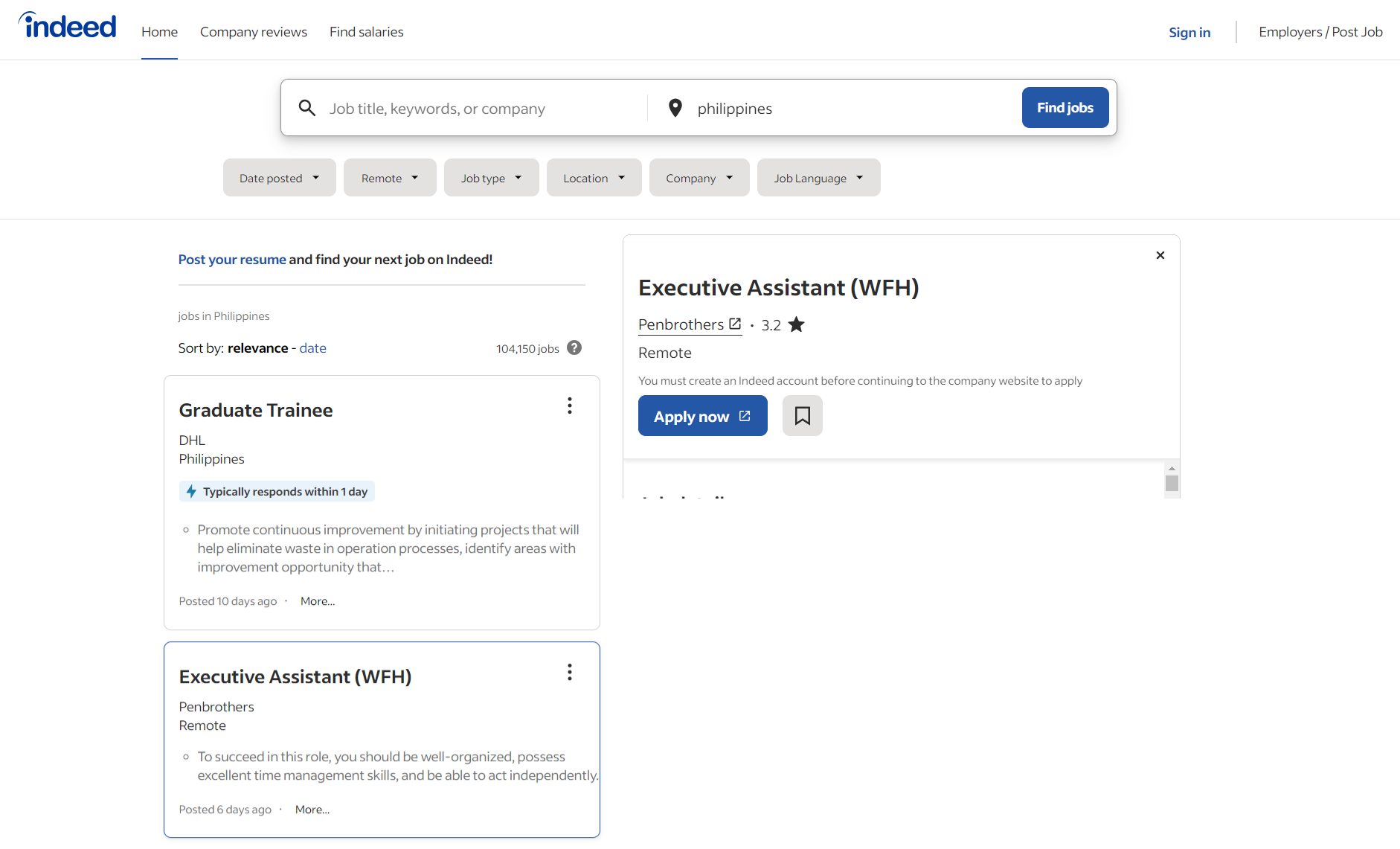The width and height of the screenshot is (1400, 849).
Task: Click 'Posted 6 days ago' text
Action: 225,810
